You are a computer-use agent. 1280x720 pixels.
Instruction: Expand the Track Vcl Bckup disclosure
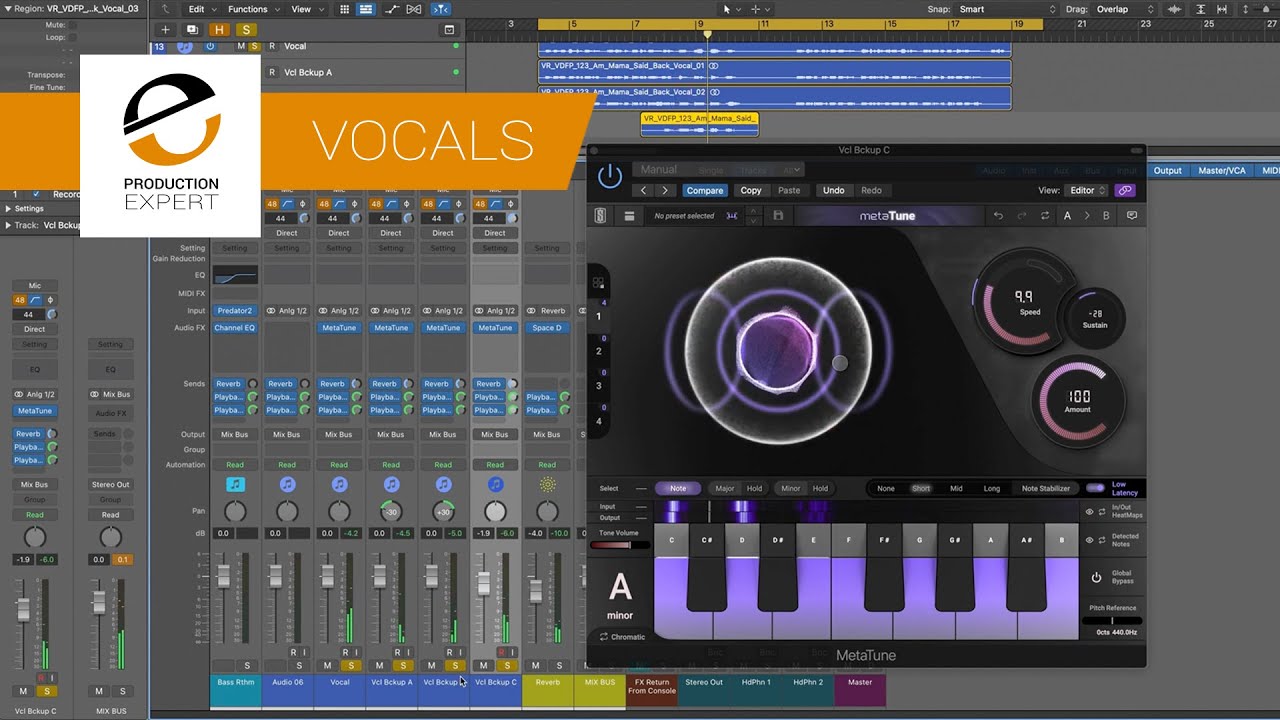[9, 225]
